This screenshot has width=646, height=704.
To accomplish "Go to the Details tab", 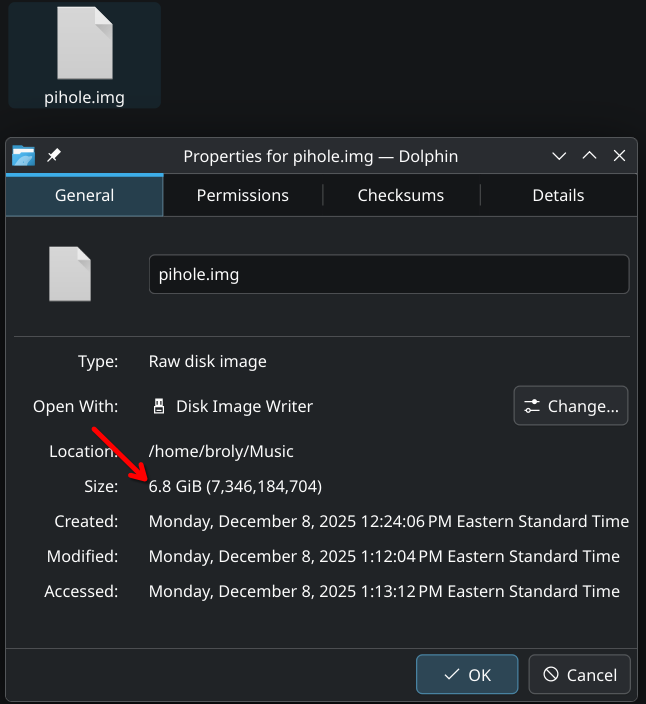I will pyautogui.click(x=558, y=196).
